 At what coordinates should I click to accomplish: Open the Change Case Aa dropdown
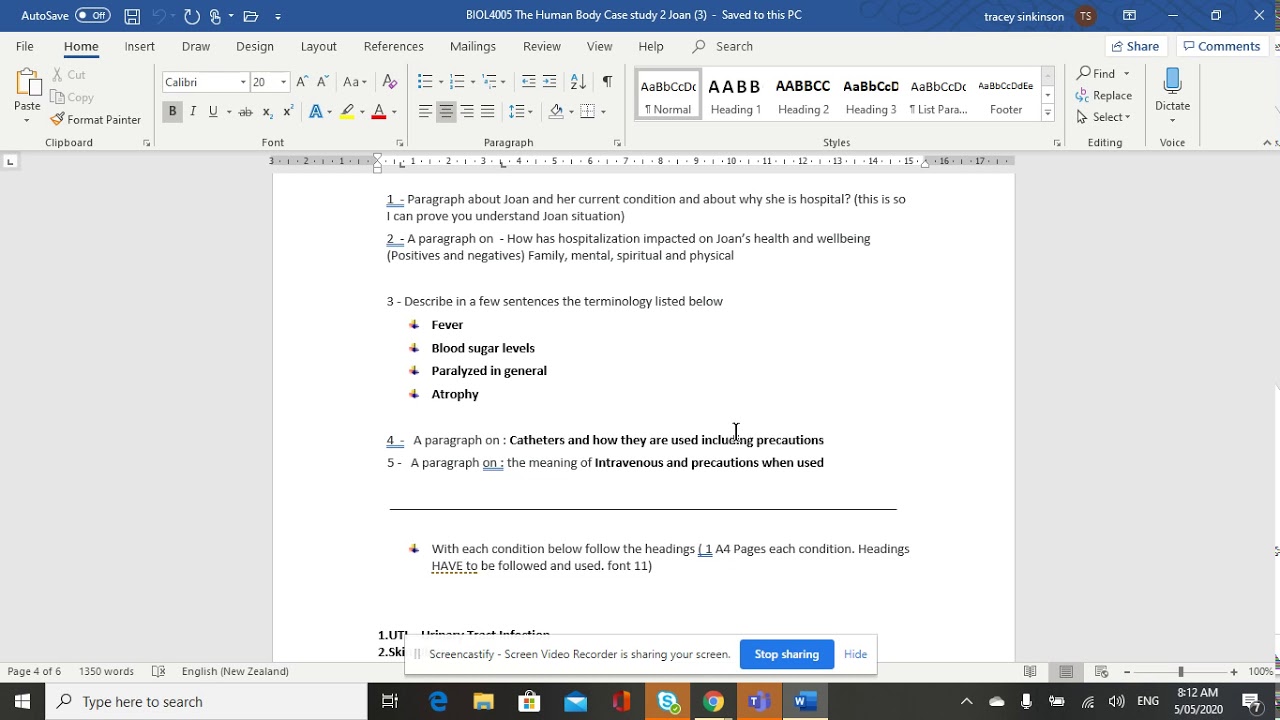355,82
